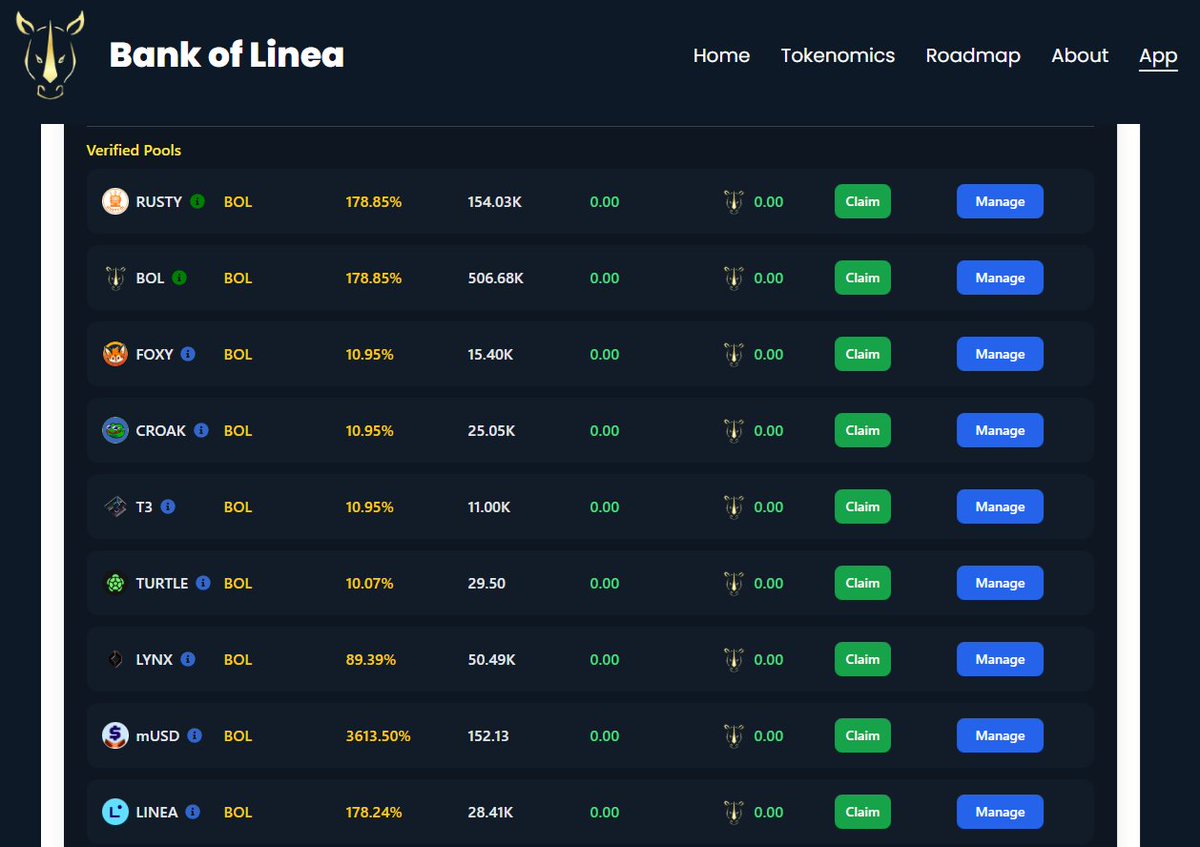Go to the Home page

721,56
